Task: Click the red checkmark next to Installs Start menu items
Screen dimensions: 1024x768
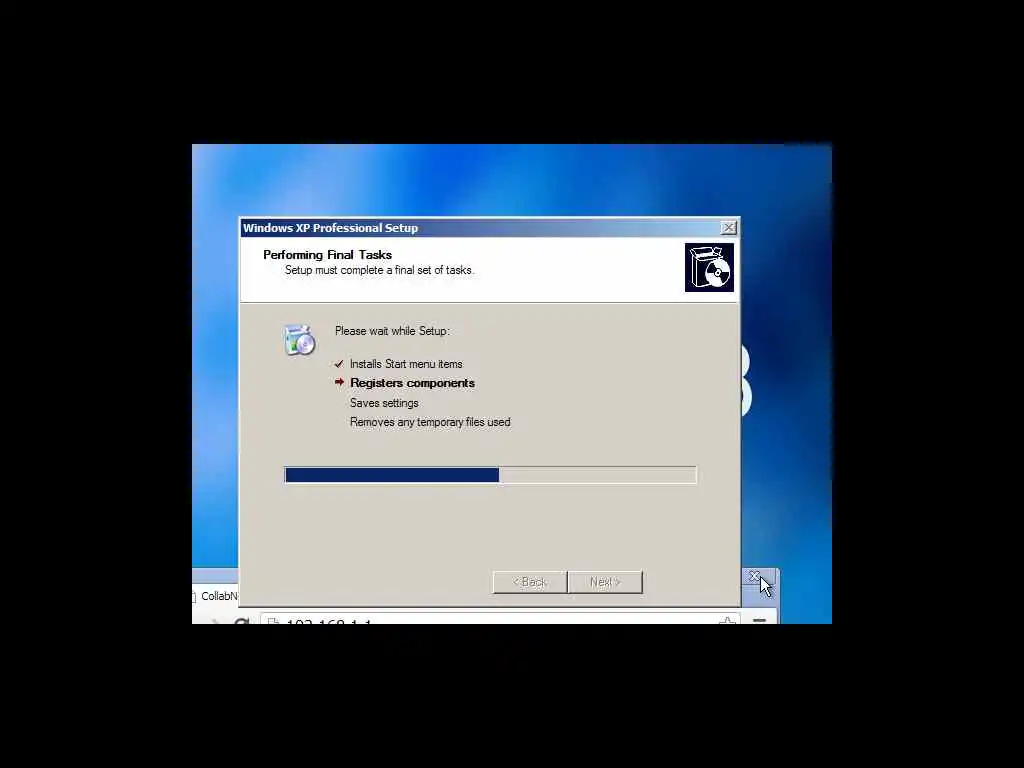Action: pyautogui.click(x=339, y=364)
